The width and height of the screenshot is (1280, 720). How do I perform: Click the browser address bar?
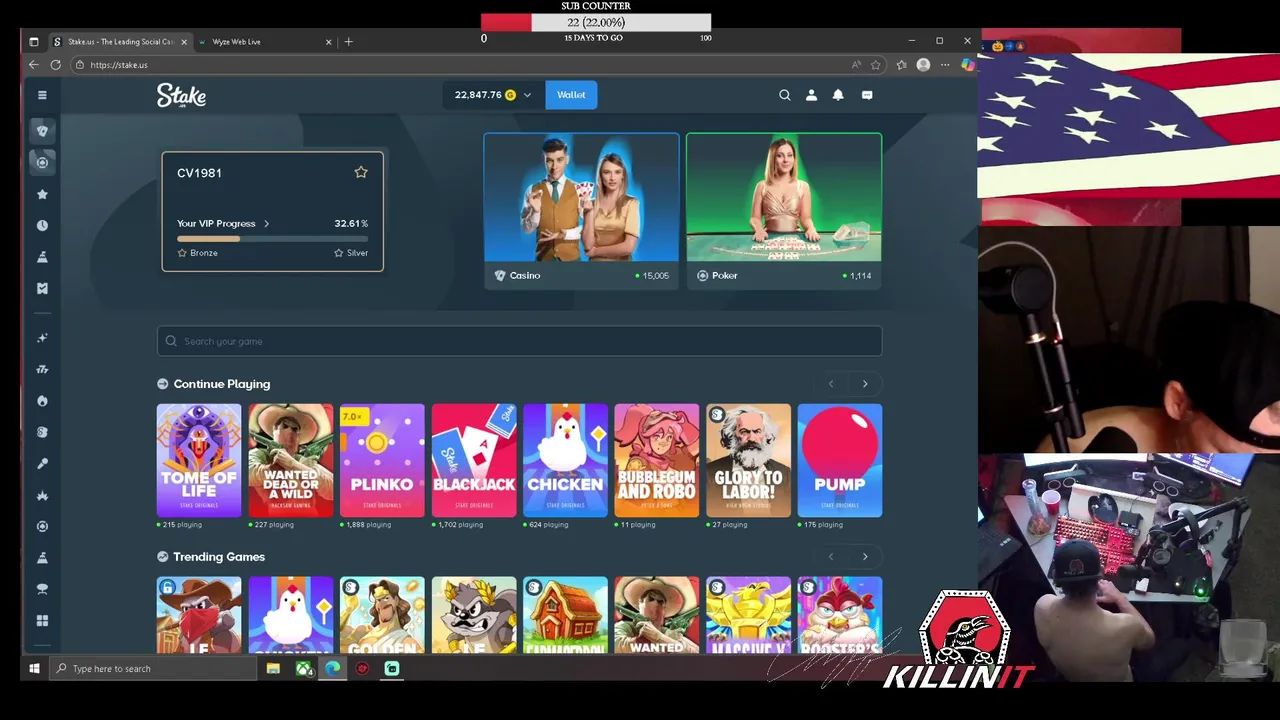[x=460, y=65]
